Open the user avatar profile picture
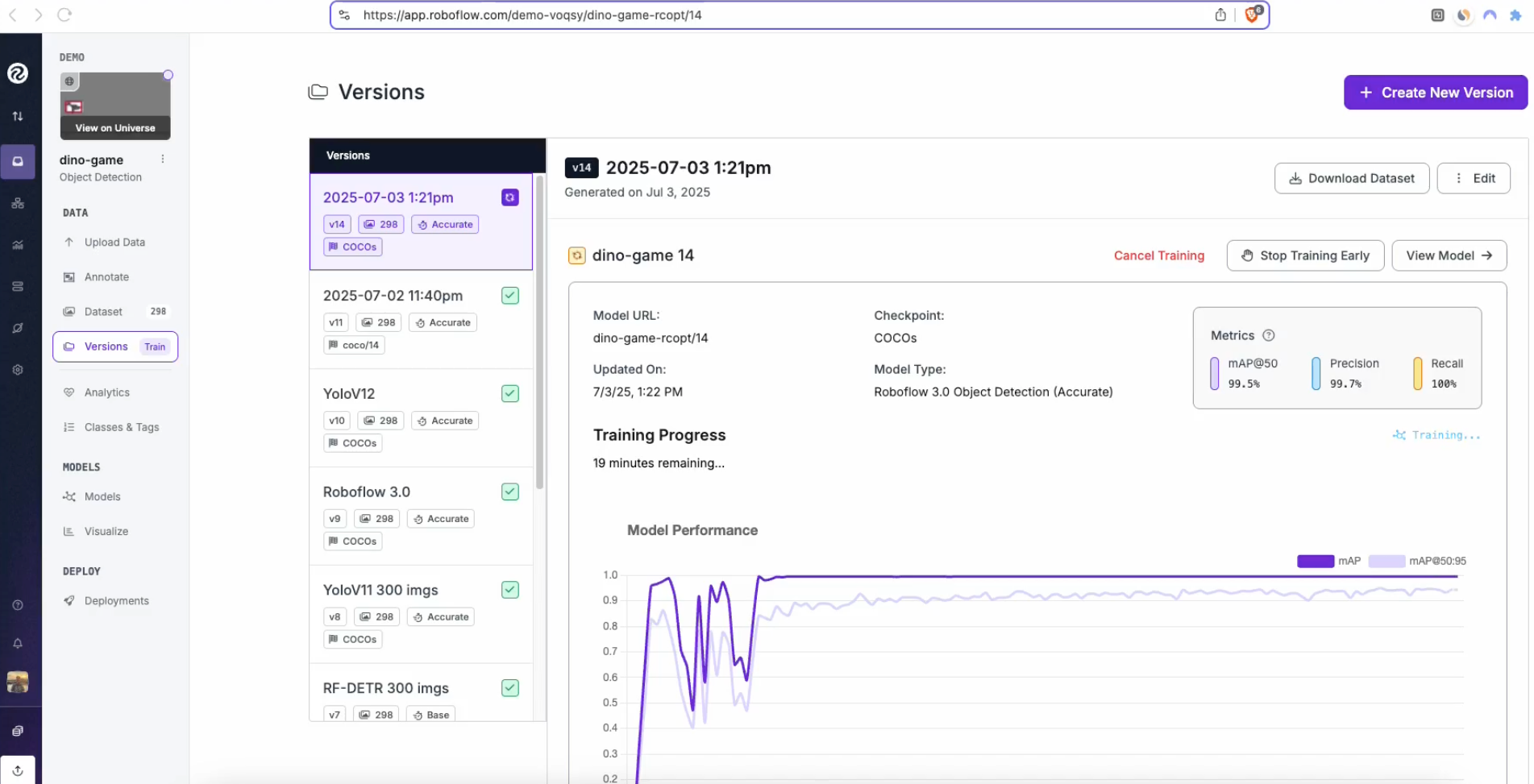 (x=18, y=682)
